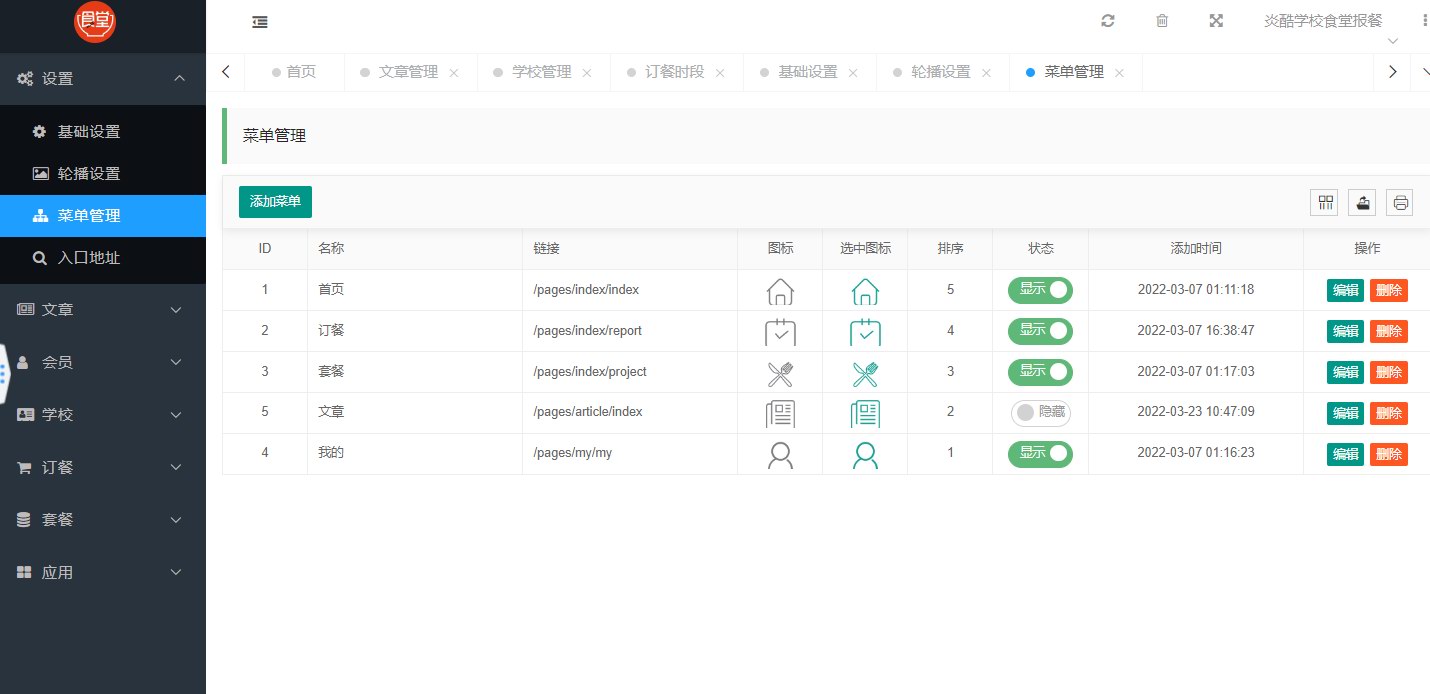Click the selected house icon for 首页
The height and width of the screenshot is (694, 1430).
click(x=865, y=290)
